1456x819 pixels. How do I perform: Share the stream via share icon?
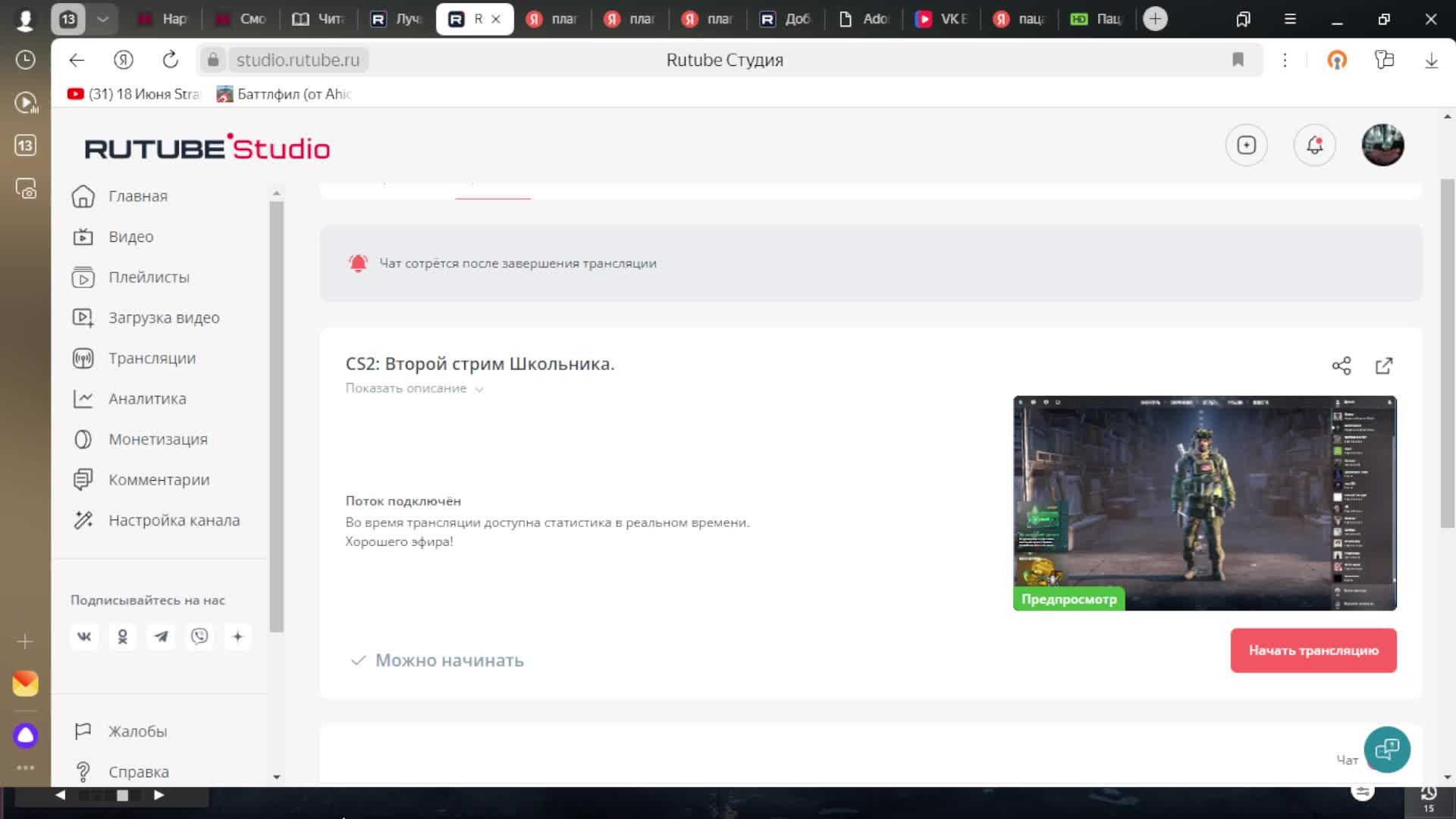(1341, 366)
